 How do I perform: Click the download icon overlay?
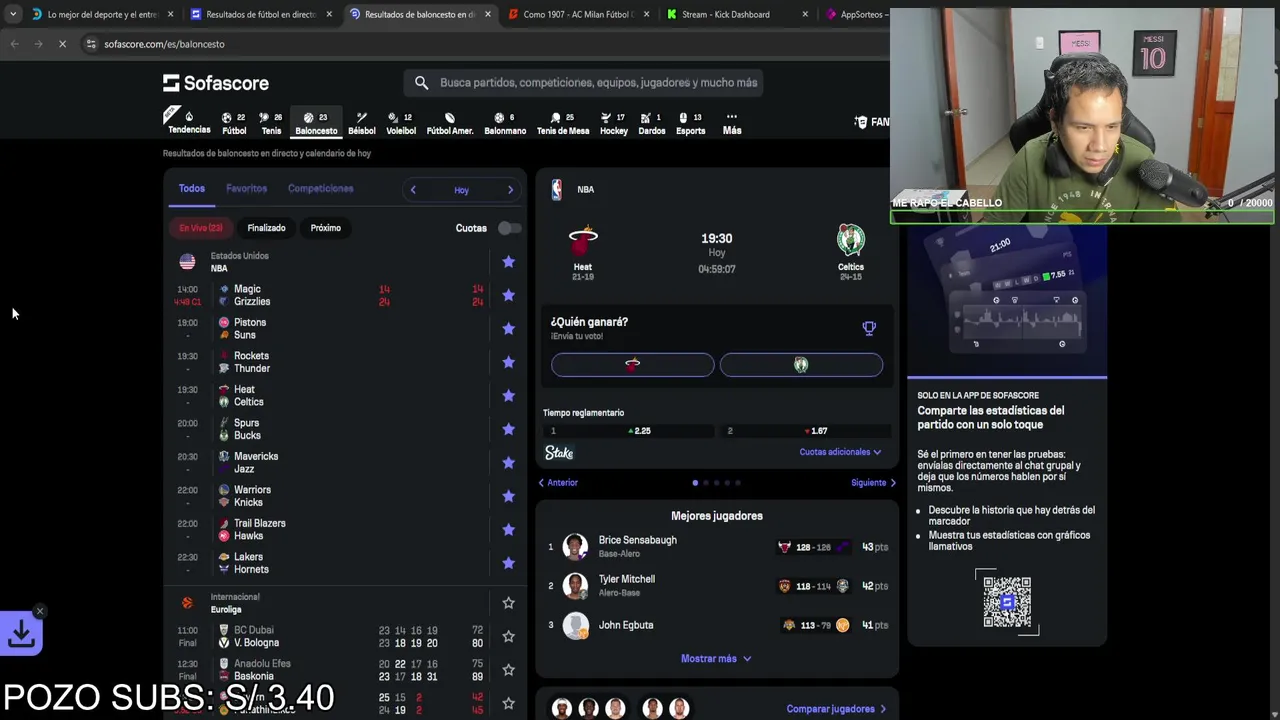coord(21,633)
